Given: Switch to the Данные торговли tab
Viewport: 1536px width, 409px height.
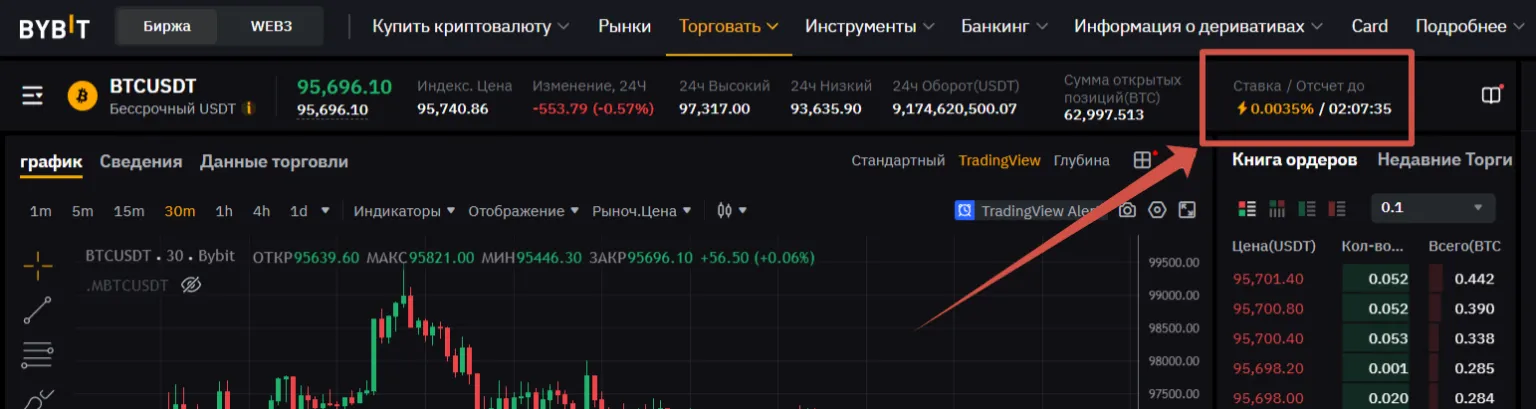Looking at the screenshot, I should coord(274,162).
